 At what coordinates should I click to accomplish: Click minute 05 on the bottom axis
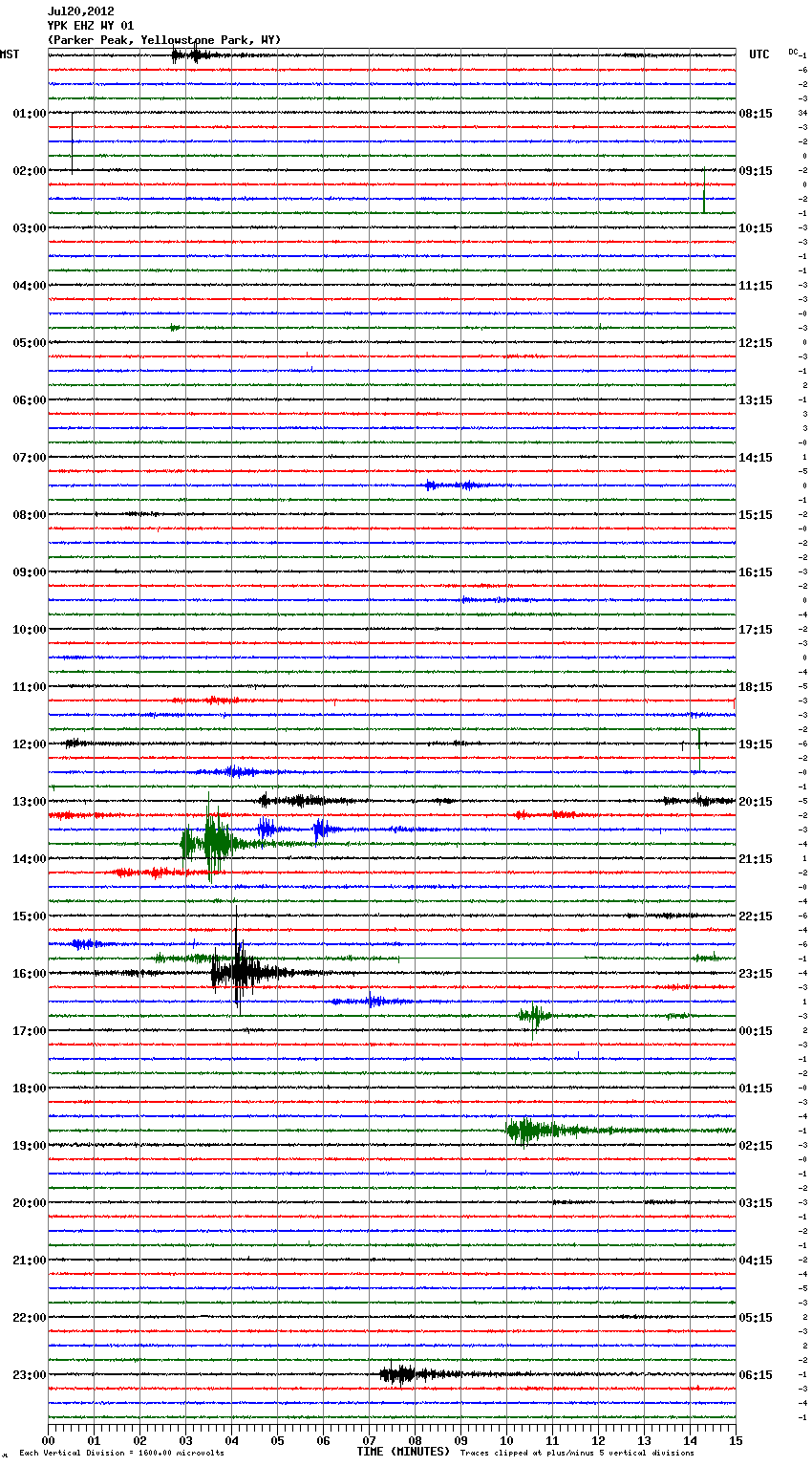(277, 1440)
